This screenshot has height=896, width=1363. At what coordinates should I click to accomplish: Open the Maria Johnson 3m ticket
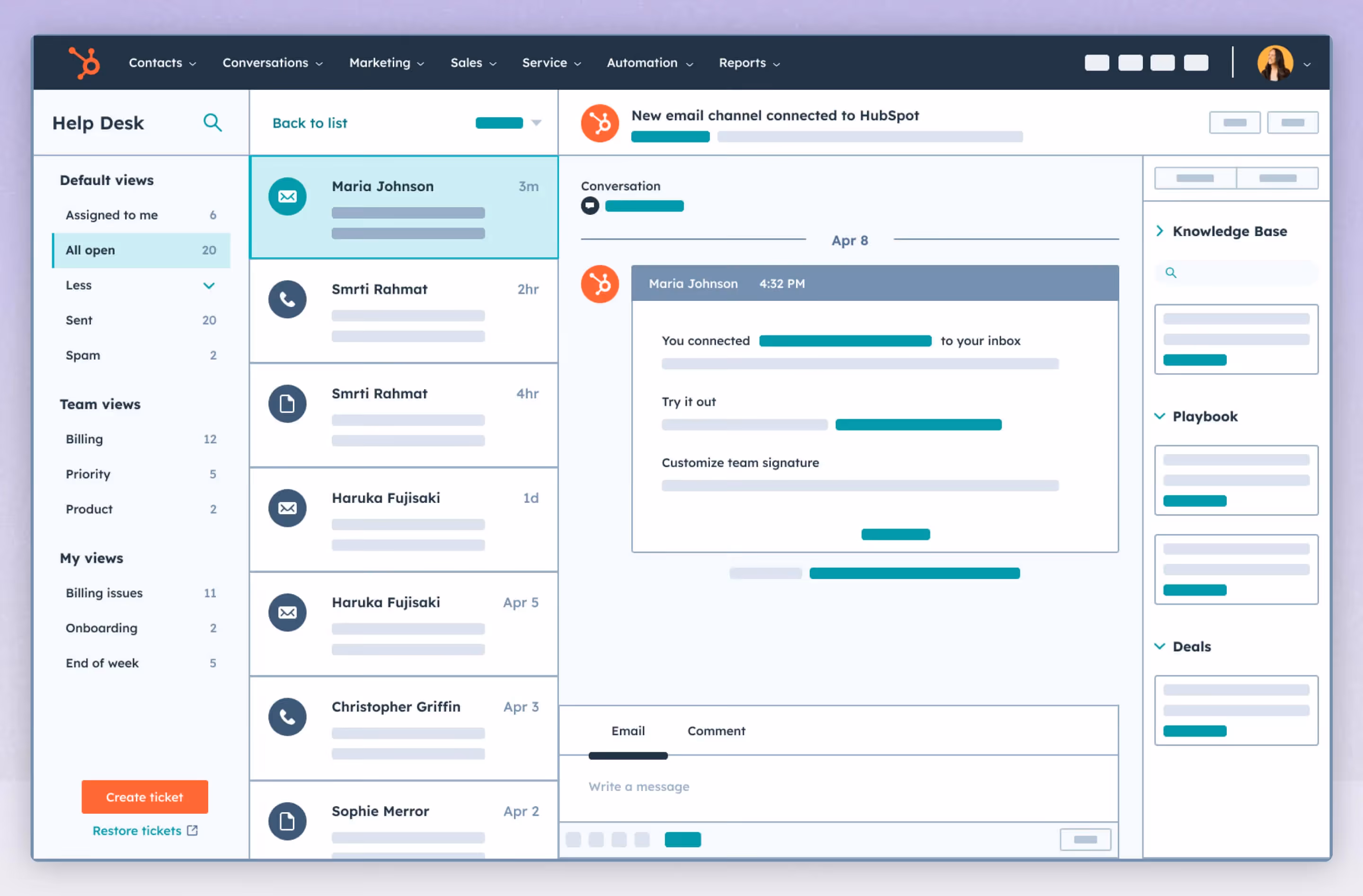pos(404,207)
